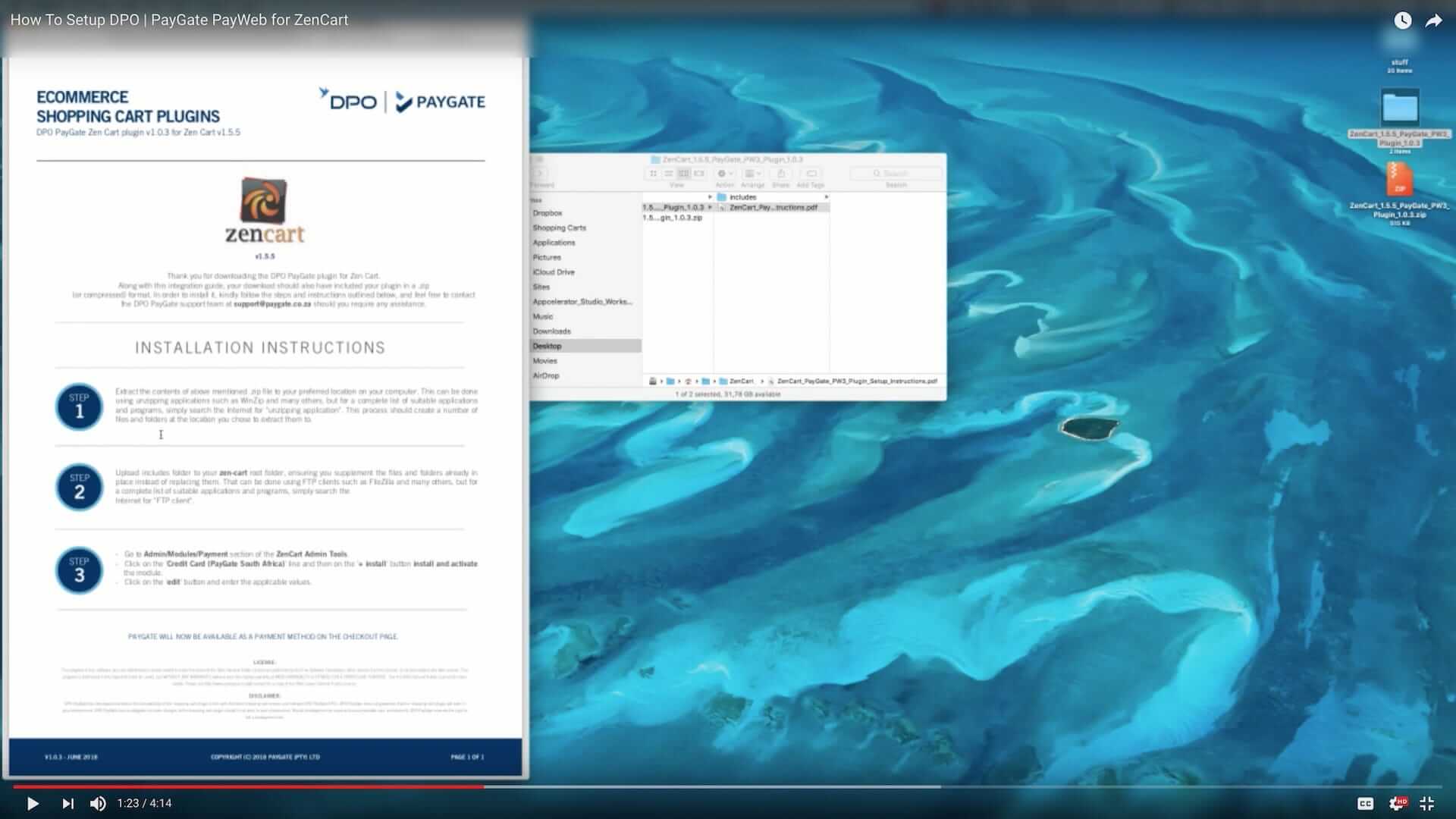
Task: Select the 1.5..._Plugin_1.0.3 folder row
Action: tap(677, 207)
